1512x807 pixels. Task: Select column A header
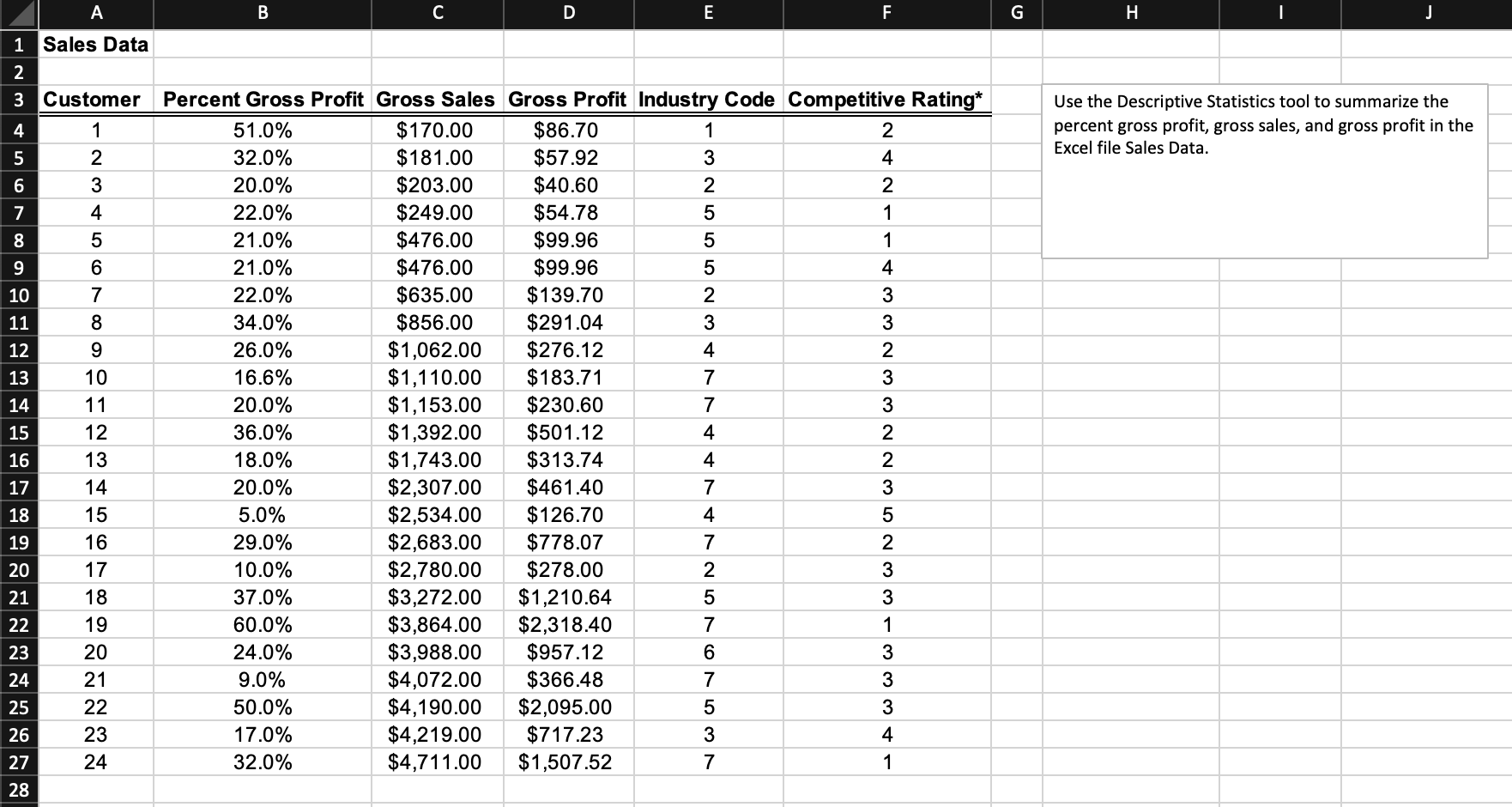[x=95, y=12]
